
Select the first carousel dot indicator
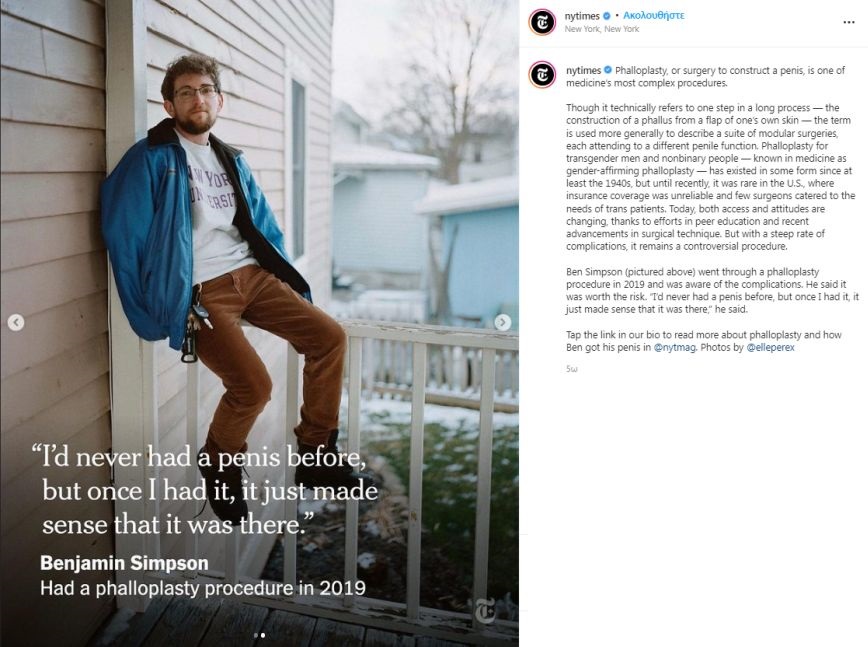tap(255, 634)
